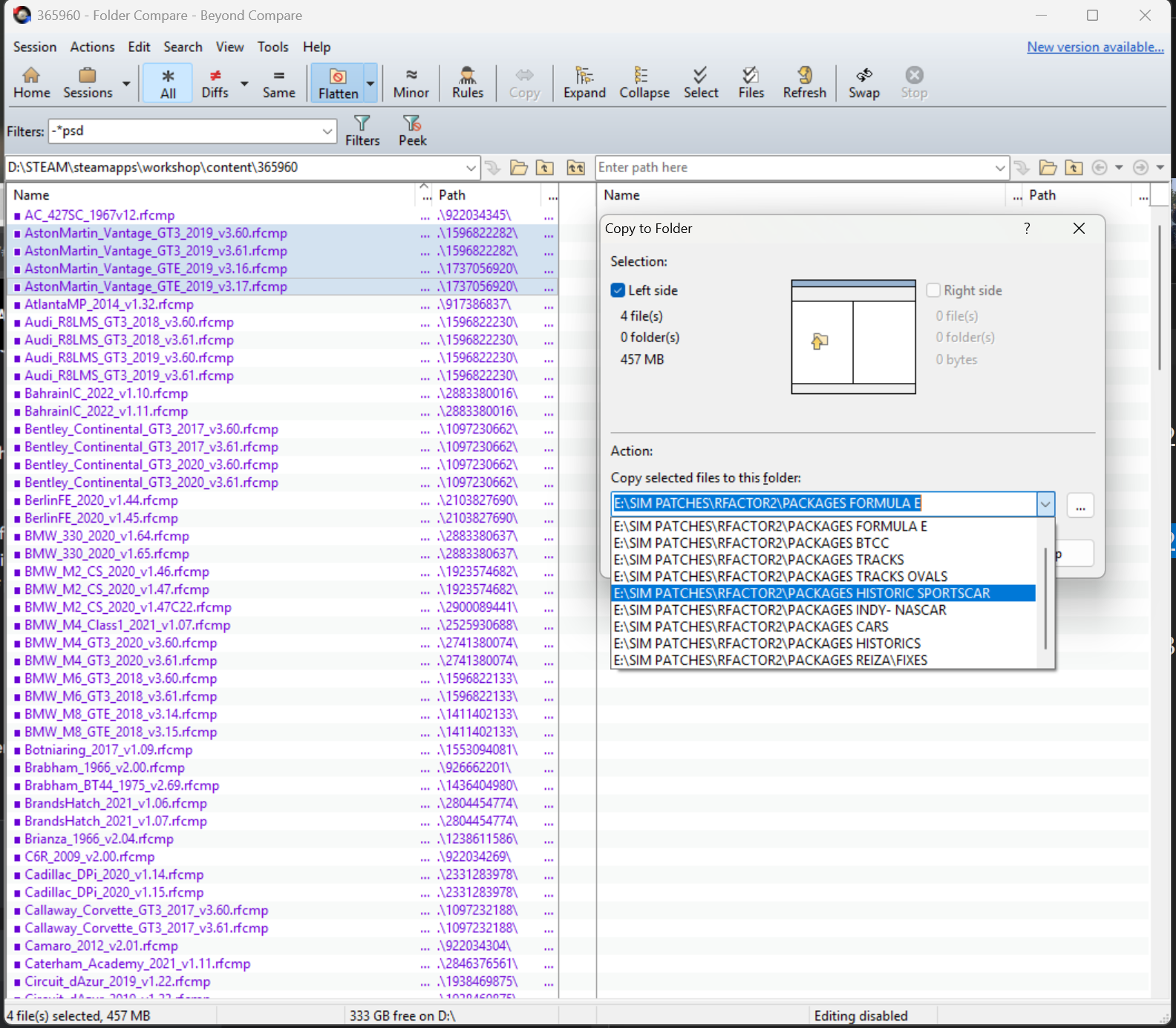1176x1028 pixels.
Task: Open the Session menu
Action: click(x=35, y=47)
